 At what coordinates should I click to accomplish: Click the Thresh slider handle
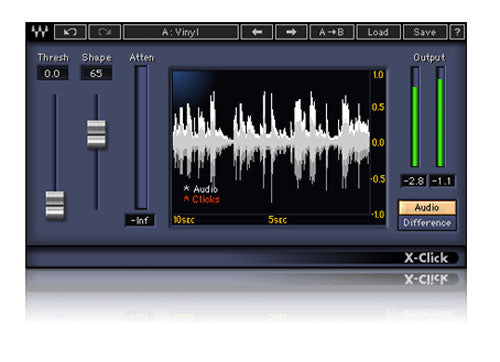click(x=55, y=205)
